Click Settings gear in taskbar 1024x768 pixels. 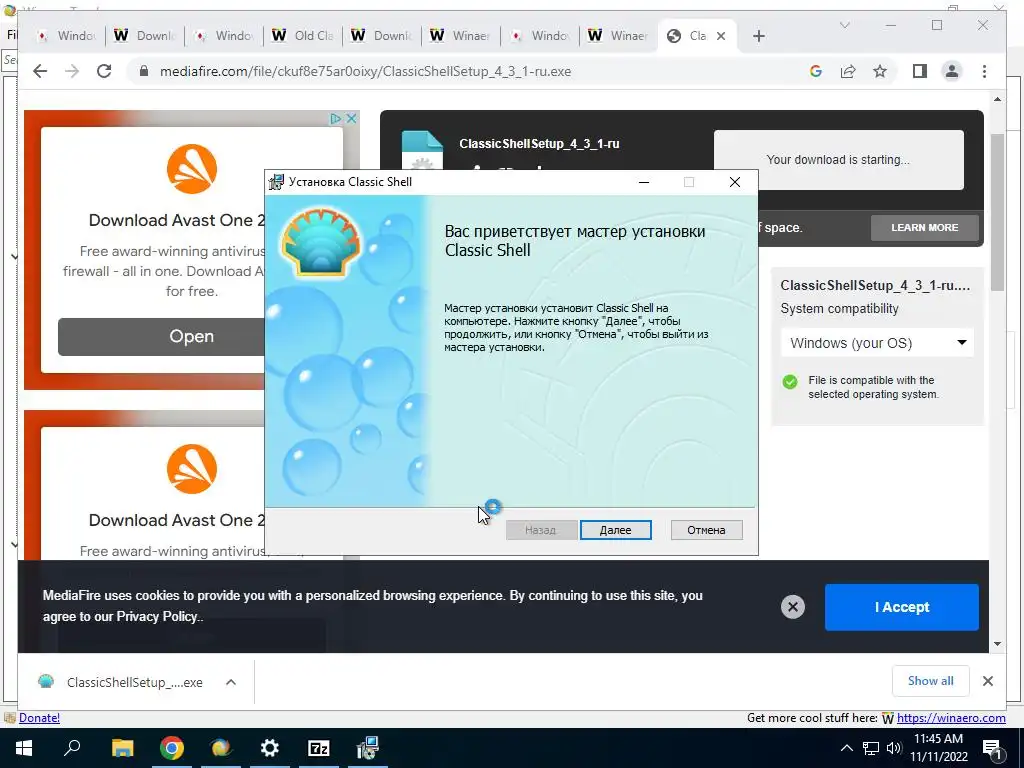270,748
